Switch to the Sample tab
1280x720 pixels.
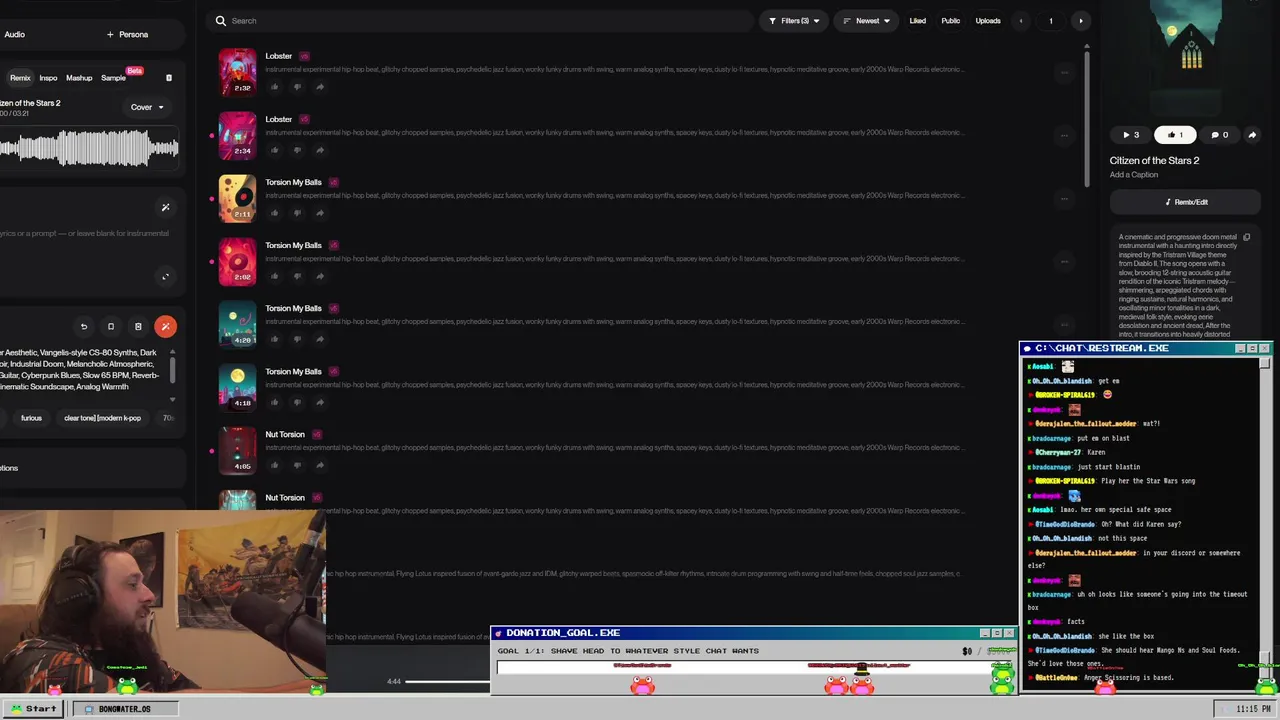[x=113, y=78]
